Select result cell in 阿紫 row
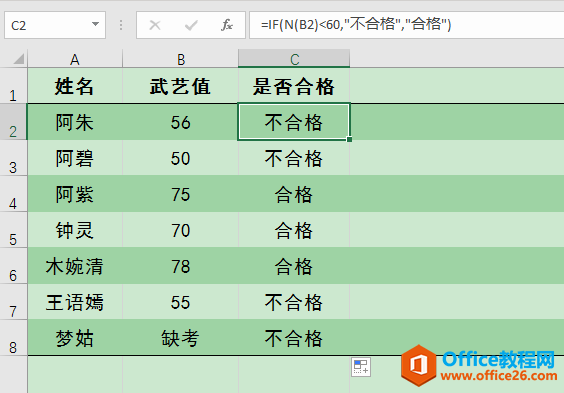 [294, 194]
